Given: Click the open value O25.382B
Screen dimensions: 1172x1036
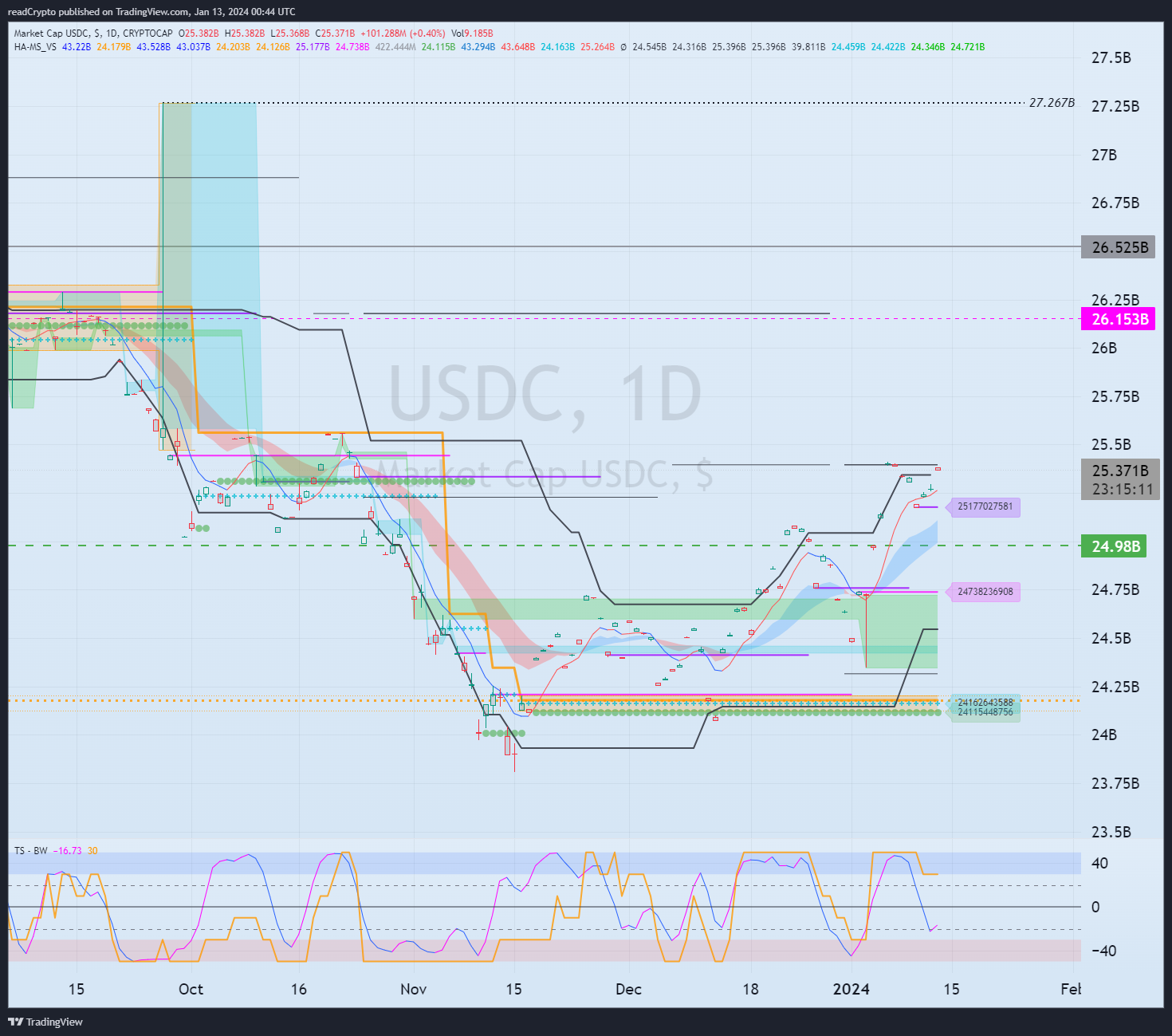Looking at the screenshot, I should coord(199,33).
